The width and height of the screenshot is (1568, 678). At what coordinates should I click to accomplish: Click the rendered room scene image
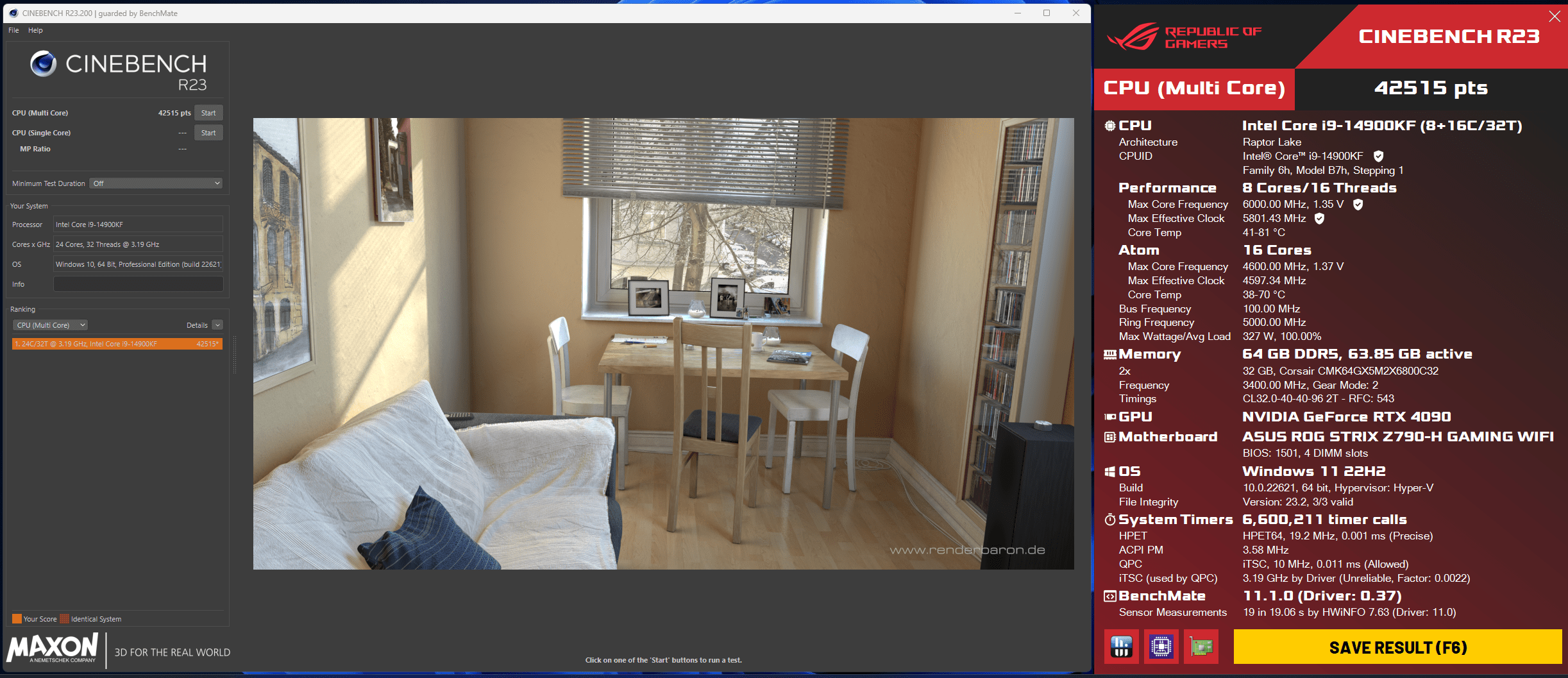(x=663, y=343)
